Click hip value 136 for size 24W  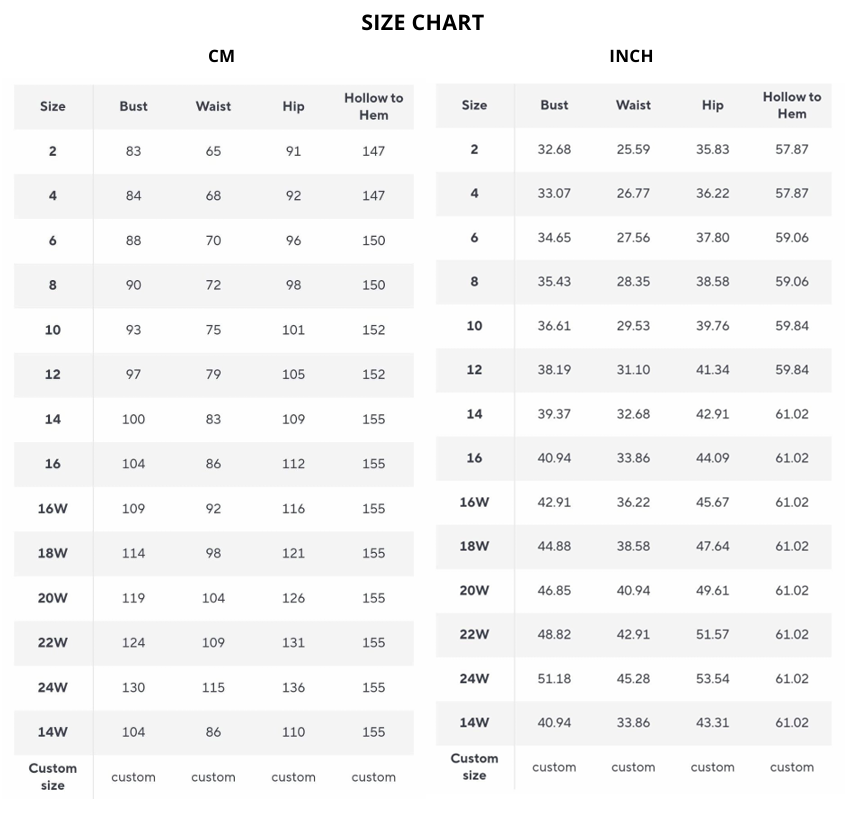point(293,687)
